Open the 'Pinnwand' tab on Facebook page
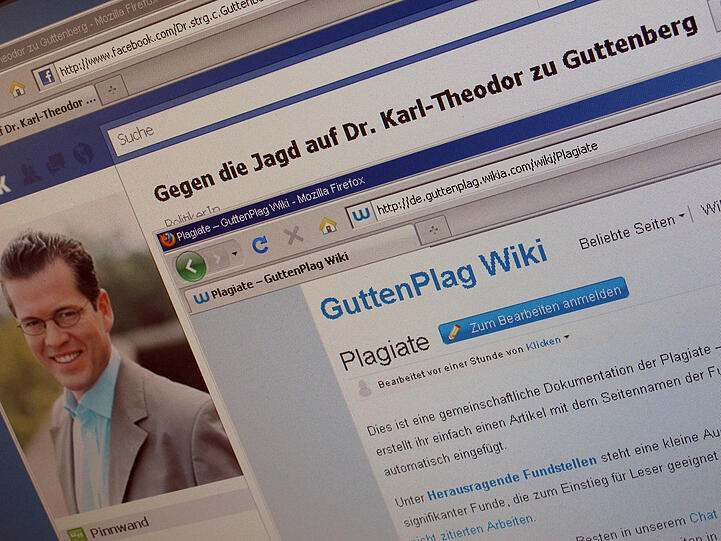Viewport: 721px width, 541px height. click(120, 527)
